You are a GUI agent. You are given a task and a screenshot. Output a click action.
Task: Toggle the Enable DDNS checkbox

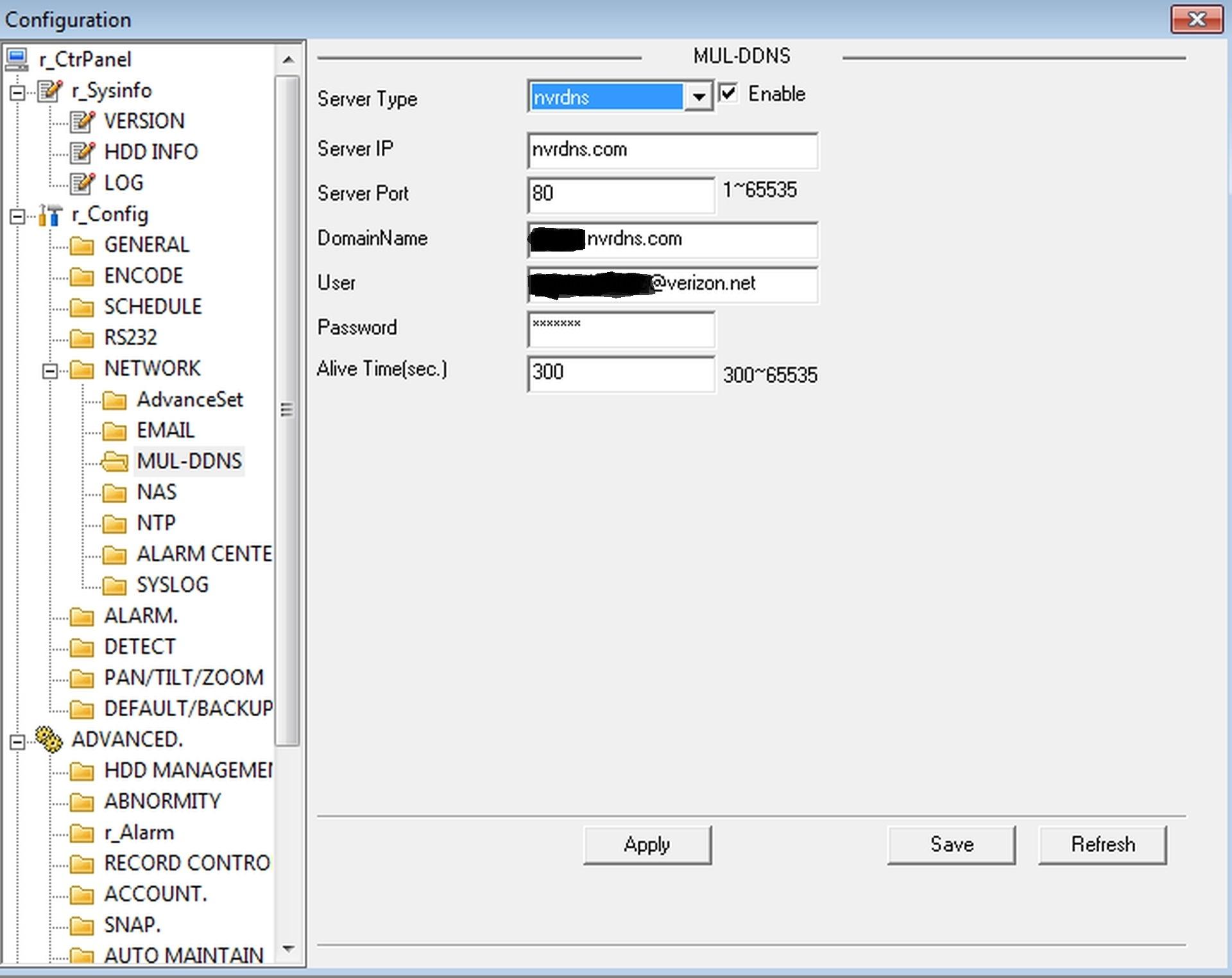pos(728,93)
